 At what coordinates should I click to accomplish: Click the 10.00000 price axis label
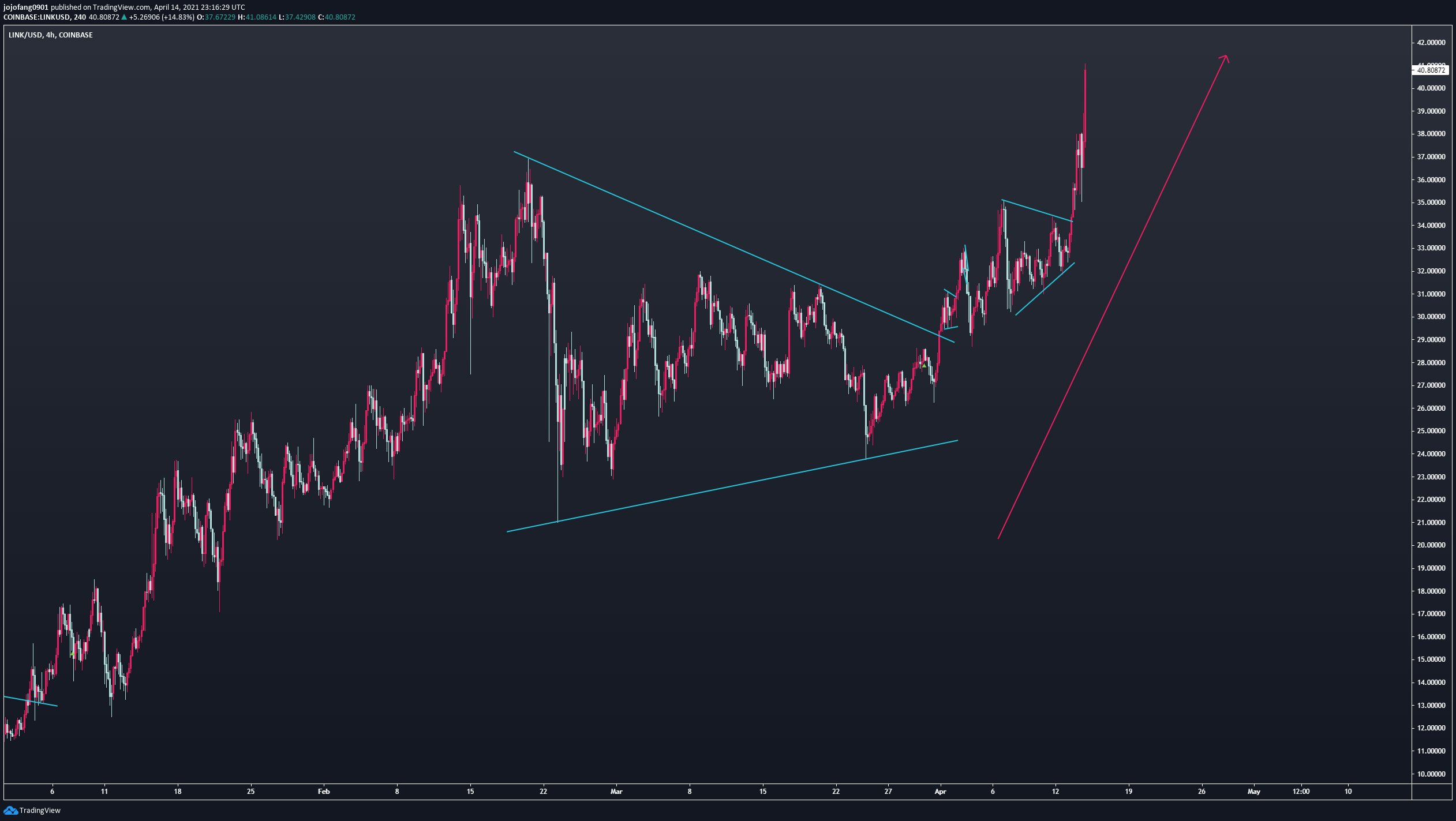[x=1431, y=774]
